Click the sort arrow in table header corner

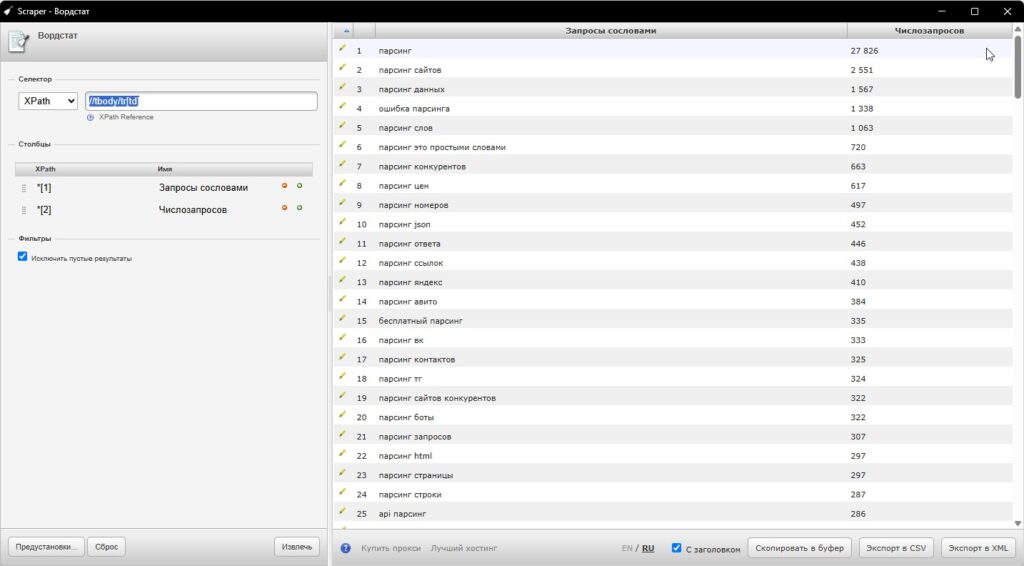pos(346,31)
